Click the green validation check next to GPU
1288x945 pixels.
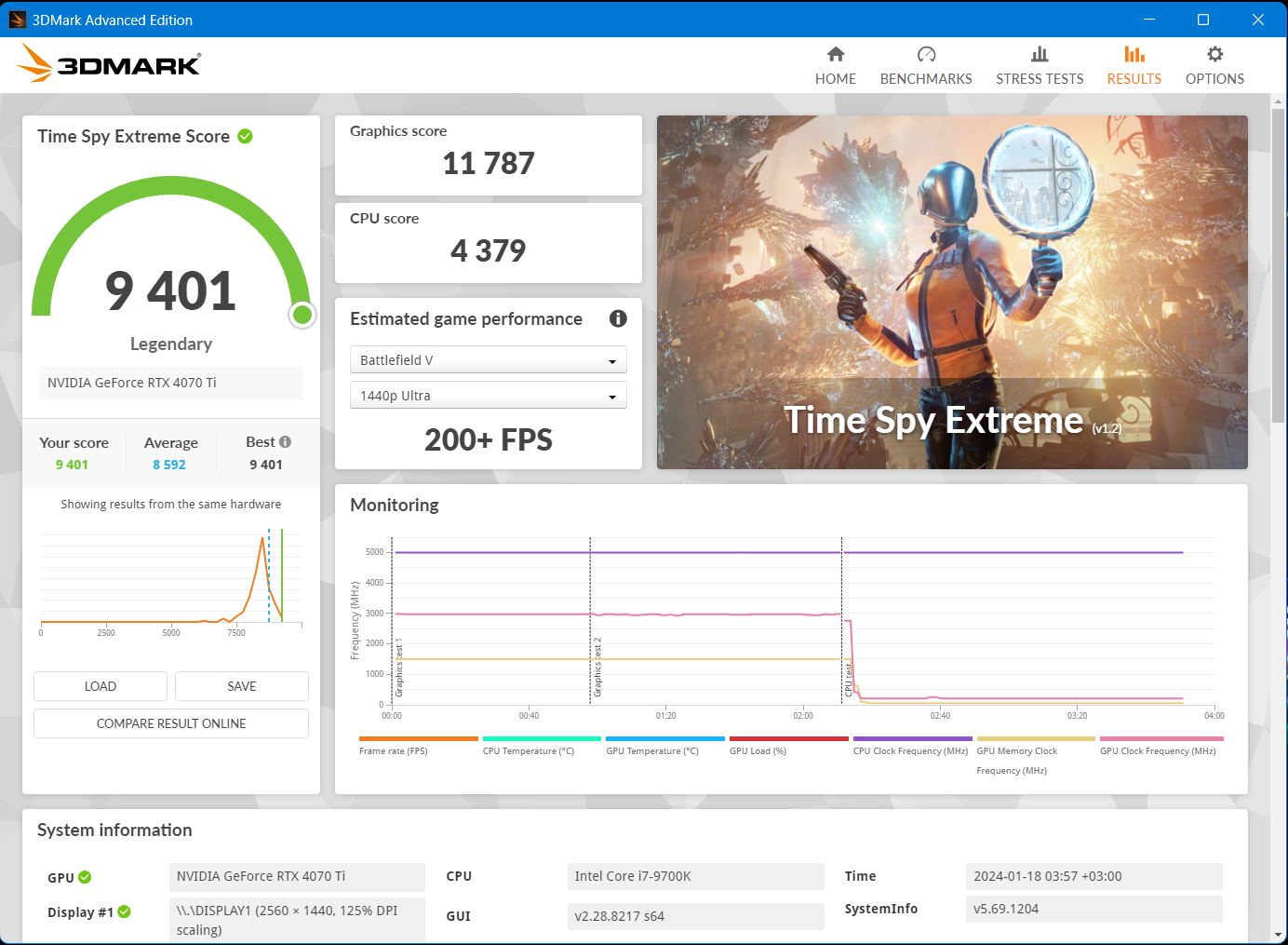tap(85, 877)
